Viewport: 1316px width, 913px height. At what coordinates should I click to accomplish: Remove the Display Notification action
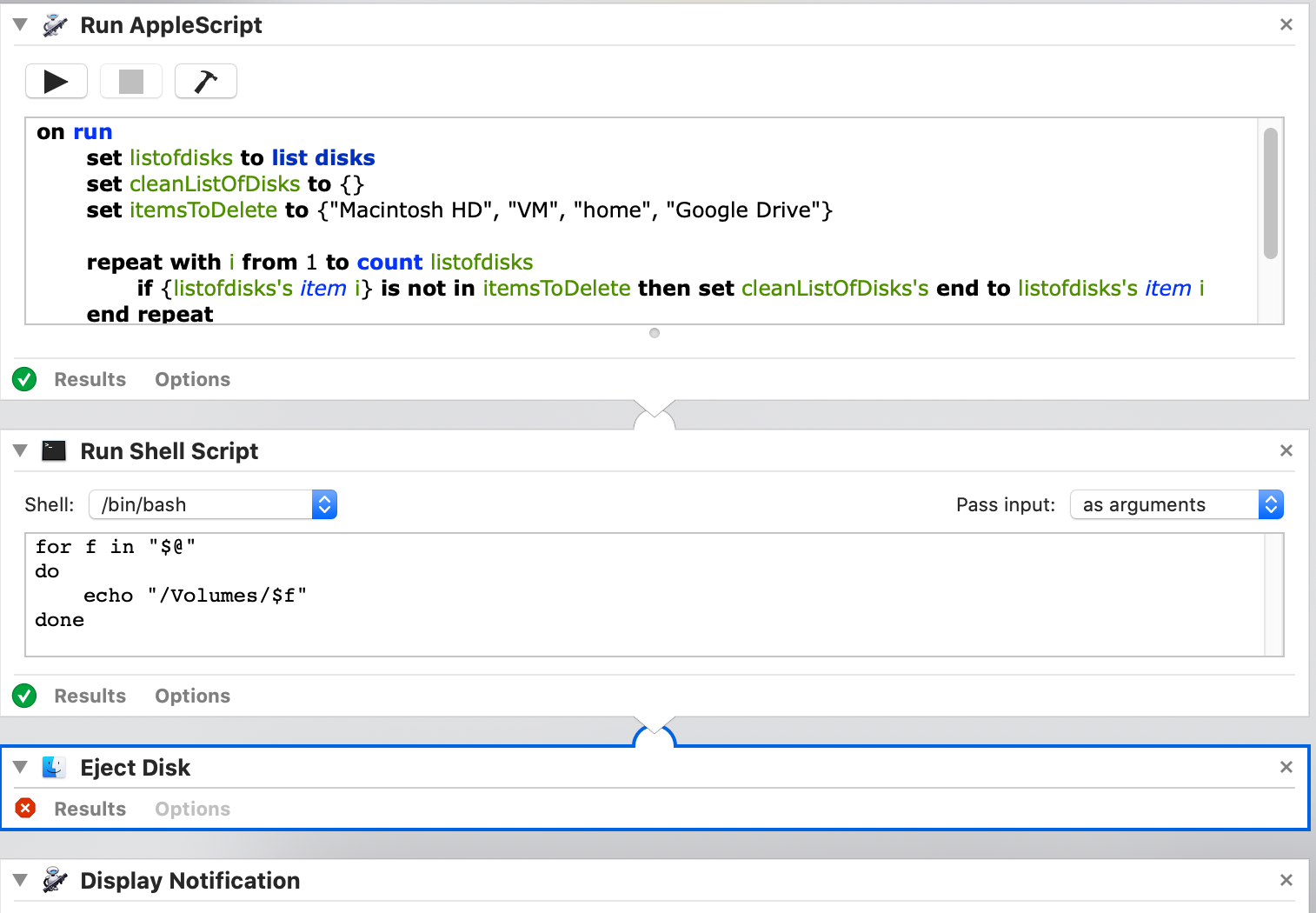click(1286, 880)
